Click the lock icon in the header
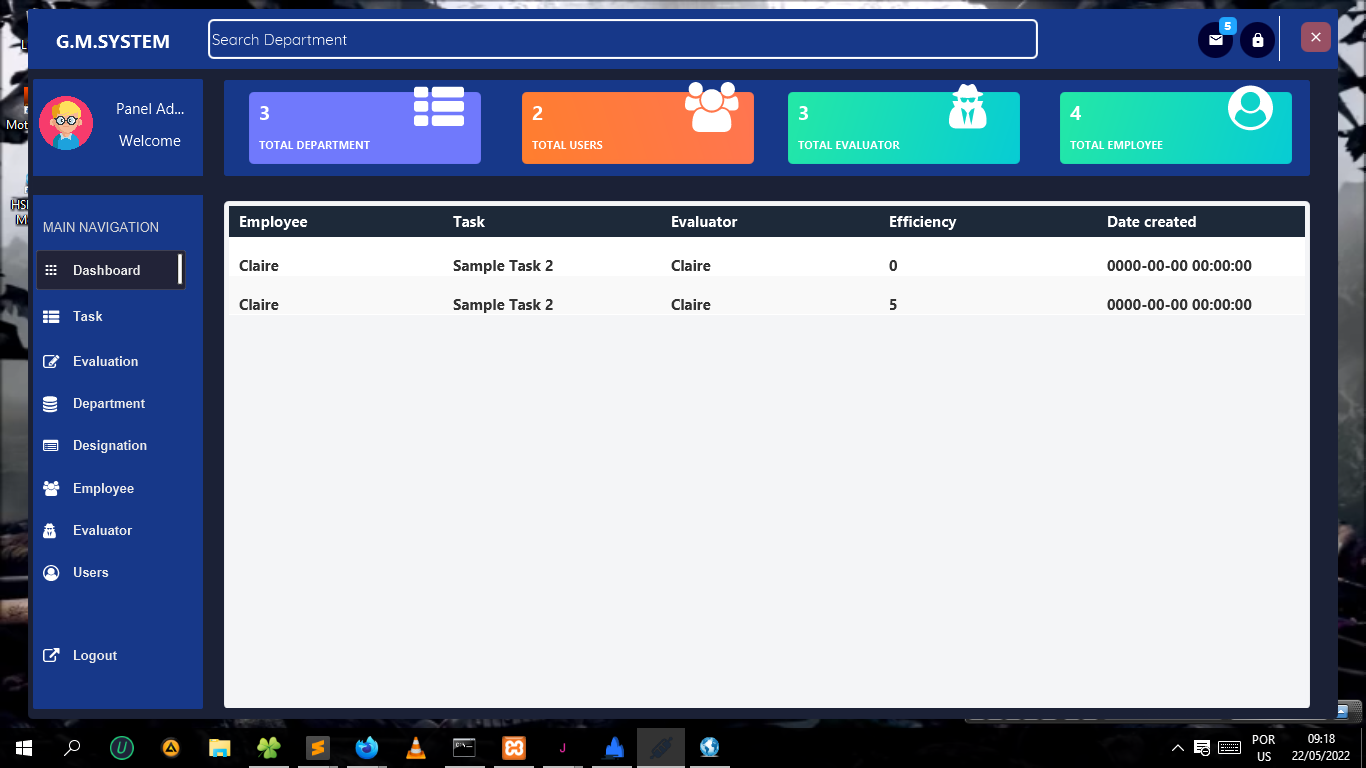This screenshot has width=1366, height=768. pos(1258,40)
